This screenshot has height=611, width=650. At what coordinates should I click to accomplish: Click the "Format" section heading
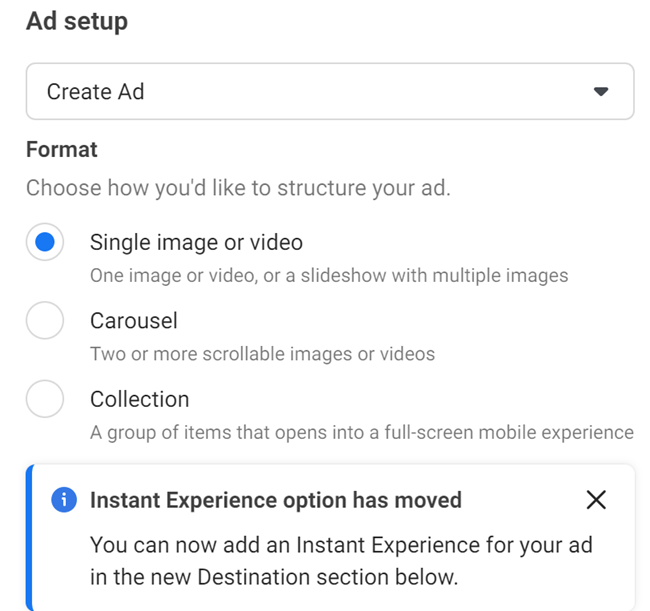[62, 150]
